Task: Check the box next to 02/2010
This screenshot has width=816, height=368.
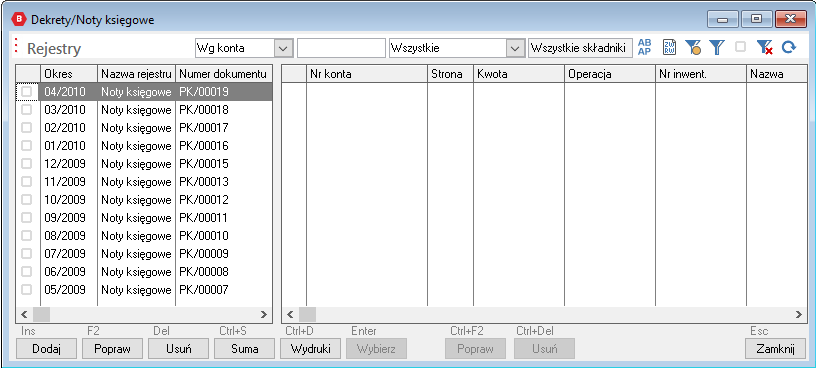Action: coord(27,128)
